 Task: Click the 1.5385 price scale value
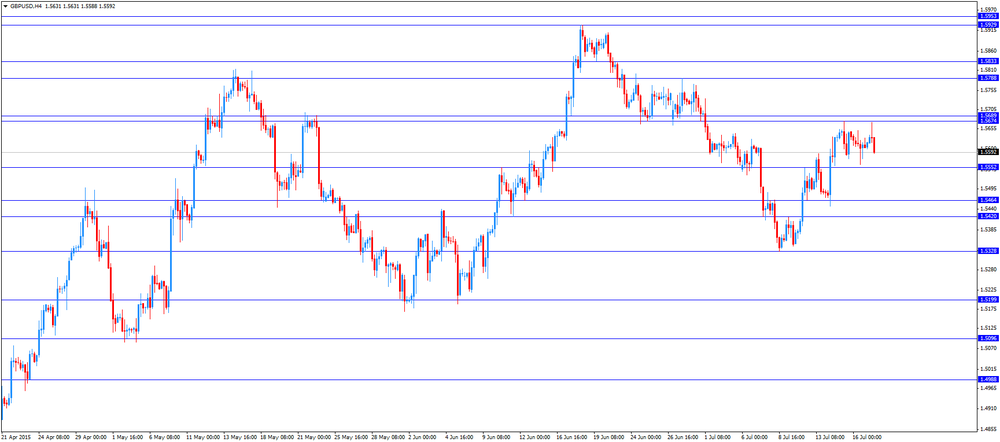coord(989,228)
